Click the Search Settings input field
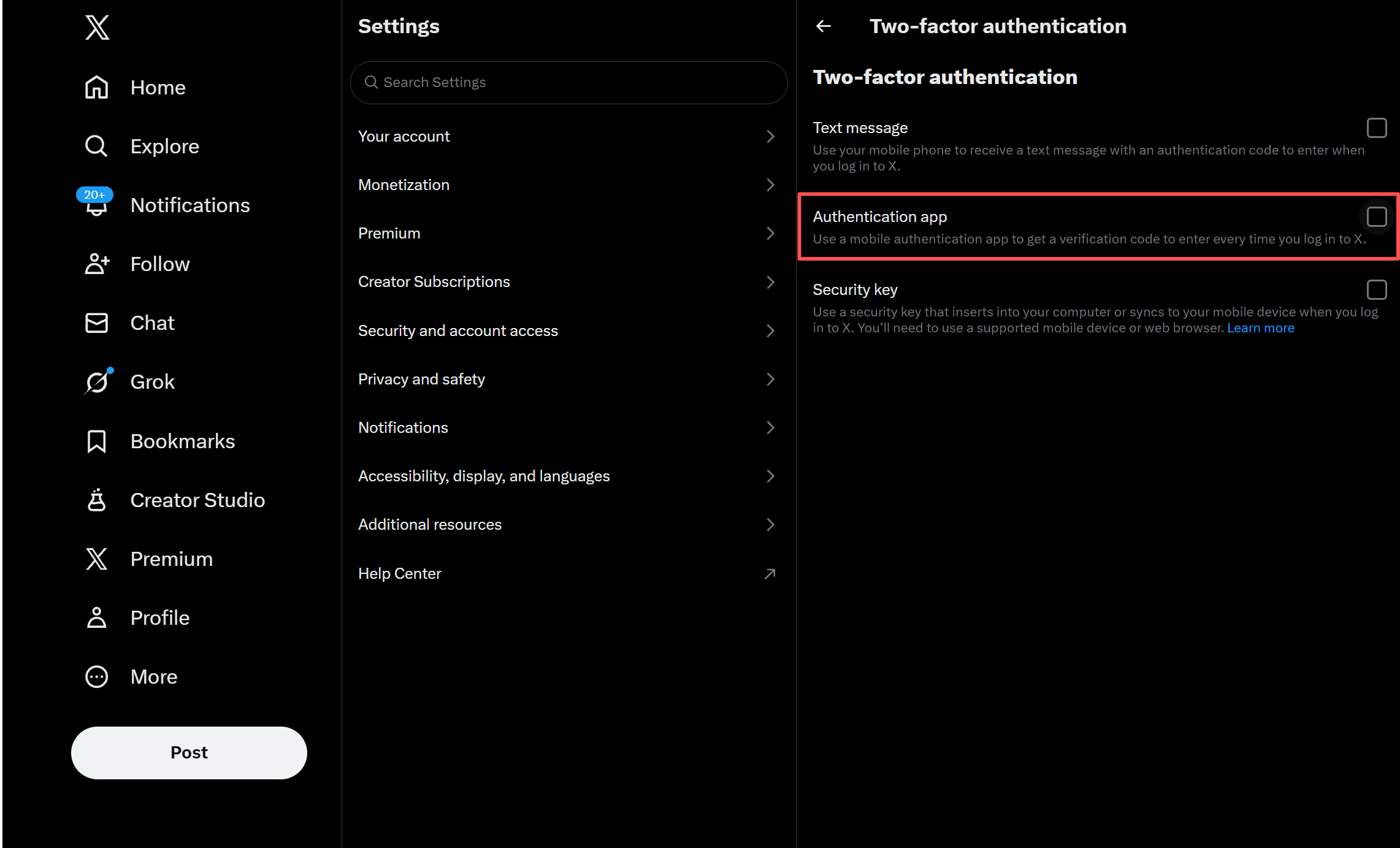 tap(568, 82)
